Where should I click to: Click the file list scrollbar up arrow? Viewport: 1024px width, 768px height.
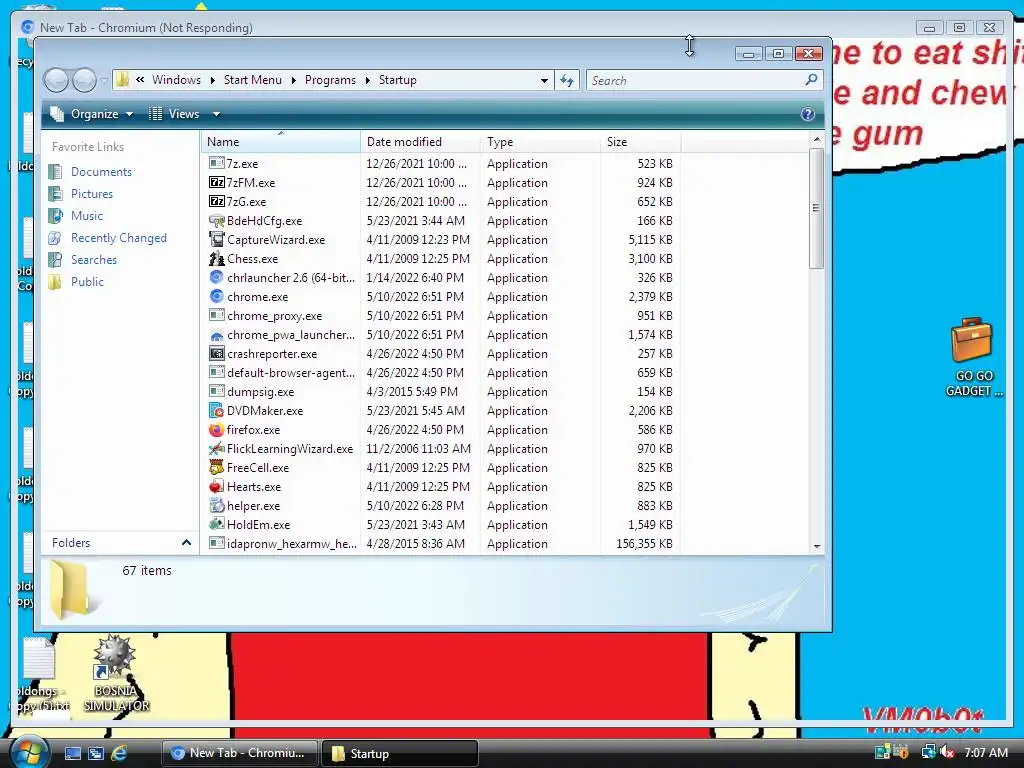tap(816, 140)
